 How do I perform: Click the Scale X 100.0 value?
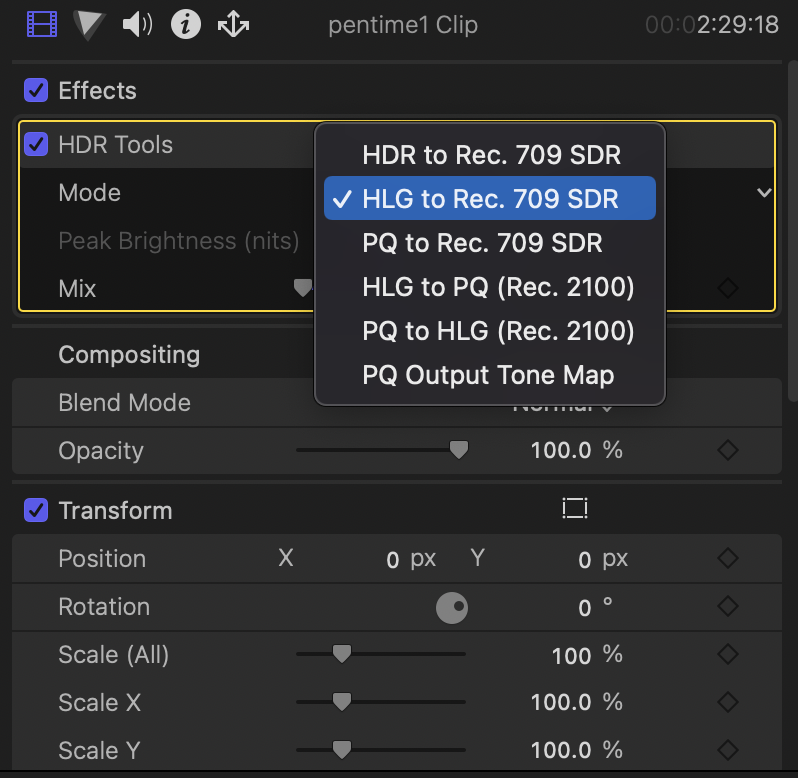tap(560, 703)
